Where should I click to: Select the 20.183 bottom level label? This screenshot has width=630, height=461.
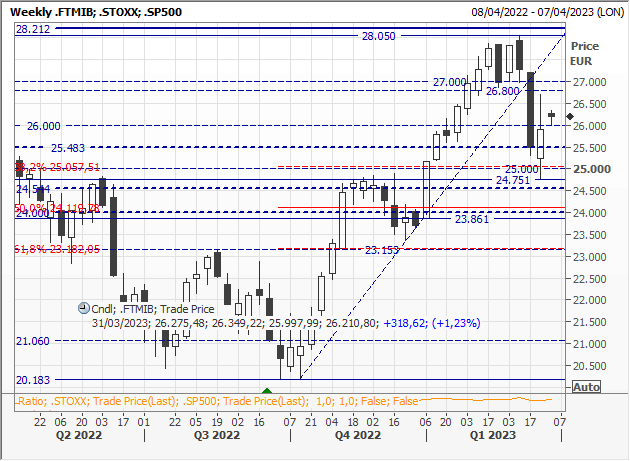point(36,380)
